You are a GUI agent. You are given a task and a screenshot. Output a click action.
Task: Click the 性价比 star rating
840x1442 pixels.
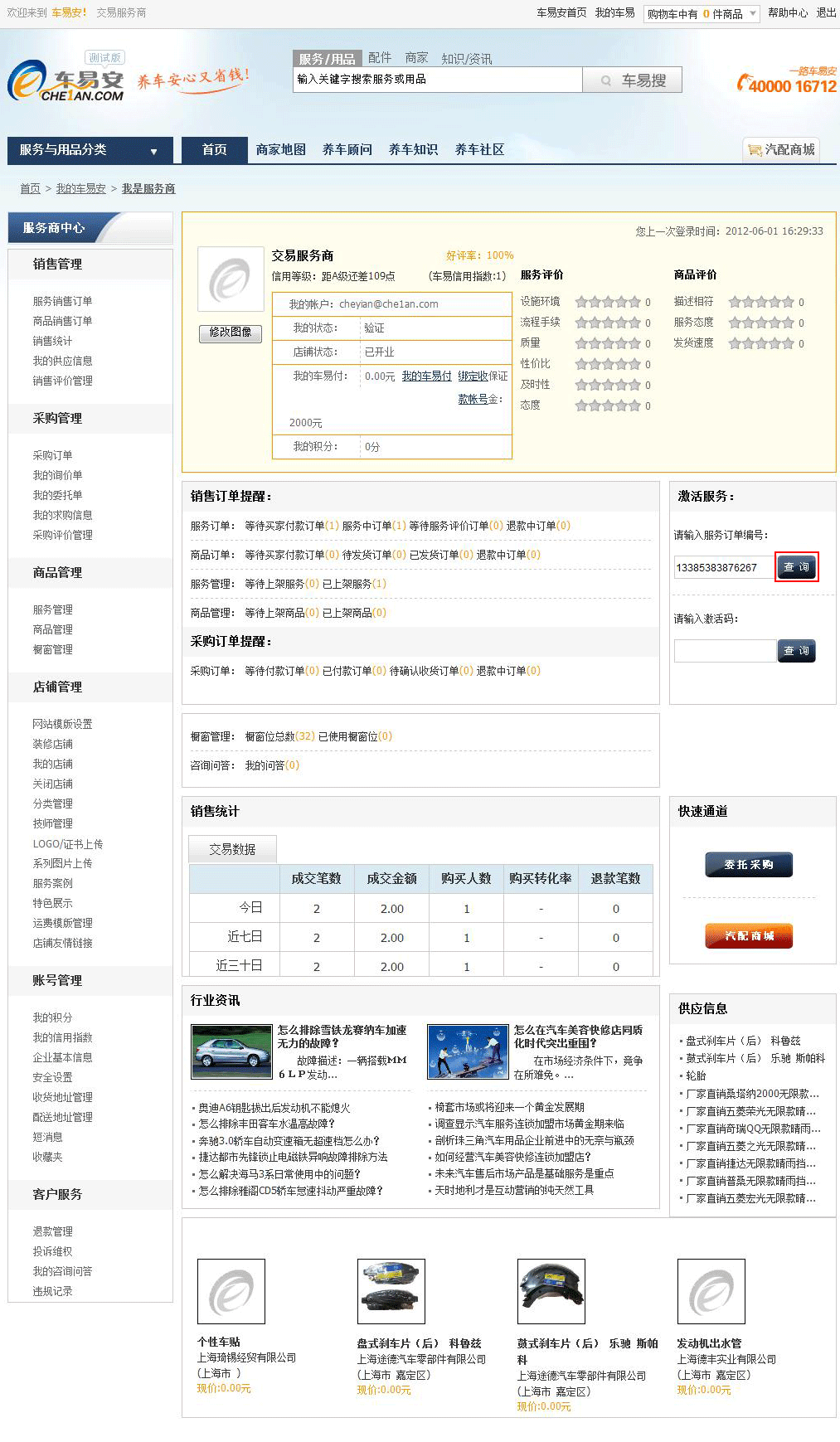click(x=608, y=365)
